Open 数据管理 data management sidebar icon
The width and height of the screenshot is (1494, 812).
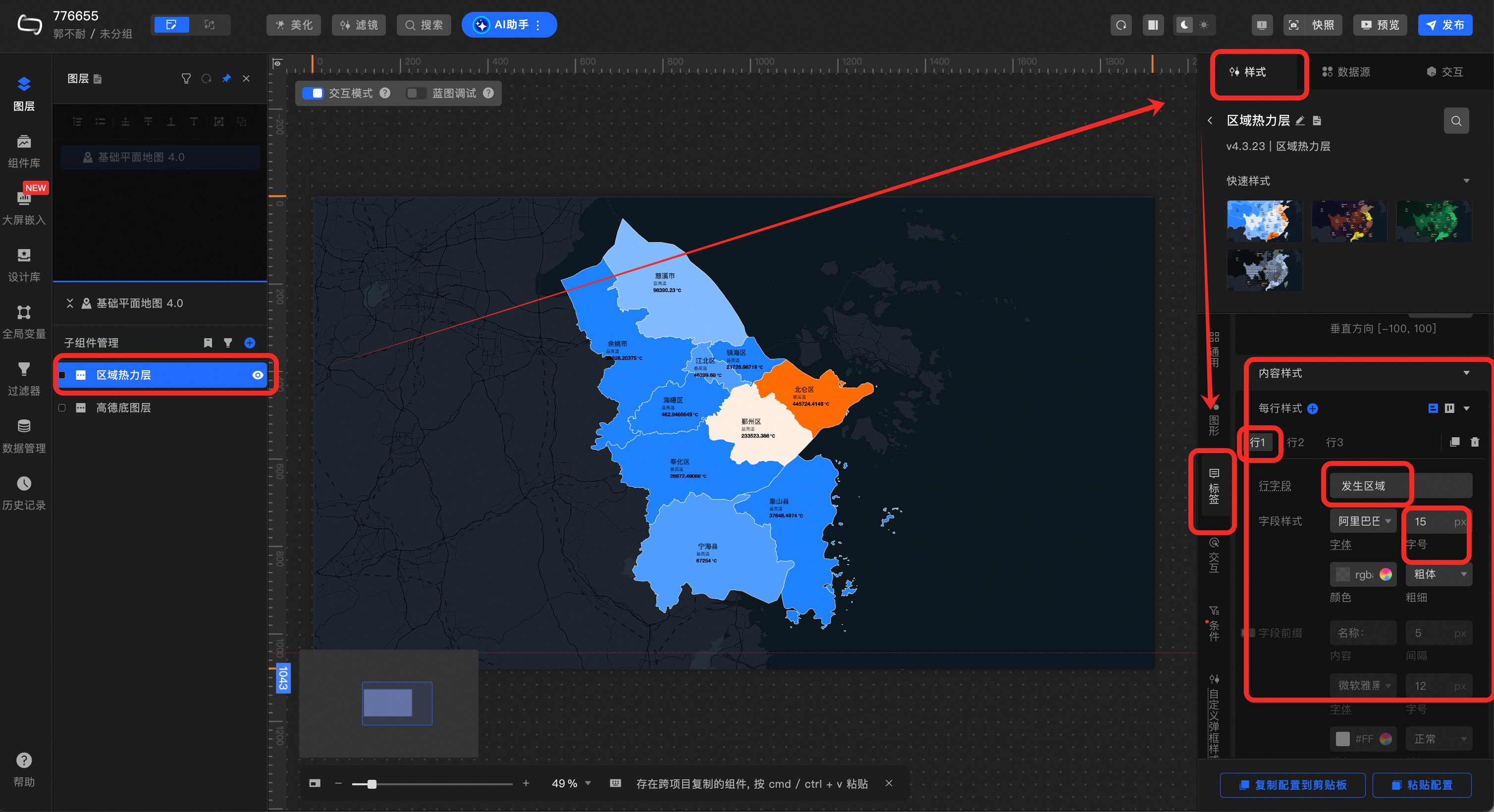point(24,435)
